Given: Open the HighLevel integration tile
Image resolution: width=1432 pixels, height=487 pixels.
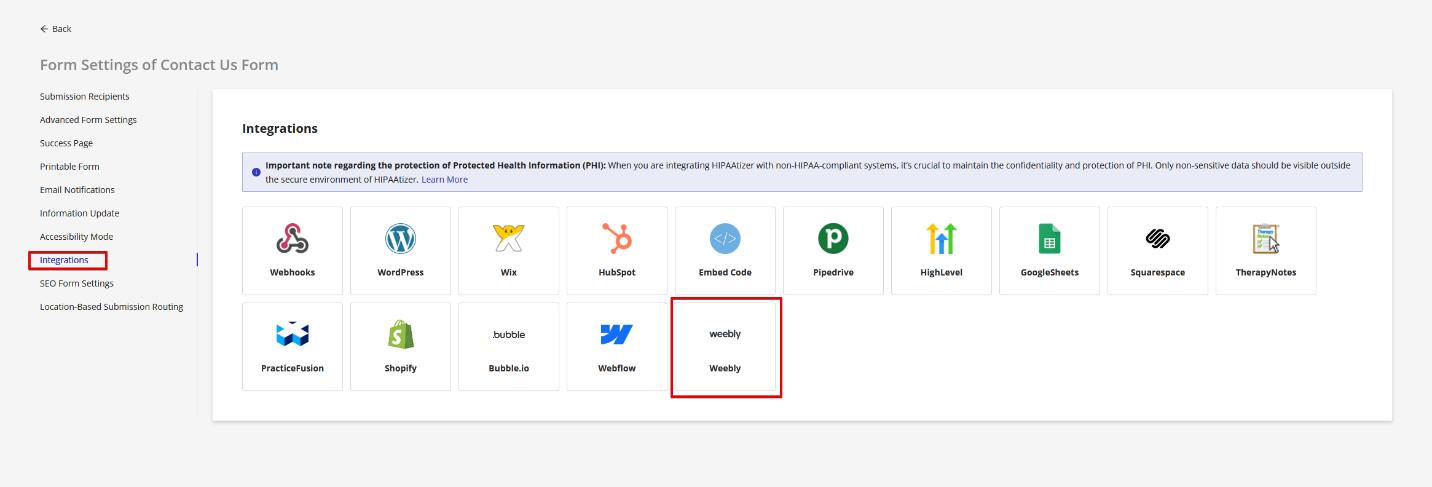Looking at the screenshot, I should 941,250.
